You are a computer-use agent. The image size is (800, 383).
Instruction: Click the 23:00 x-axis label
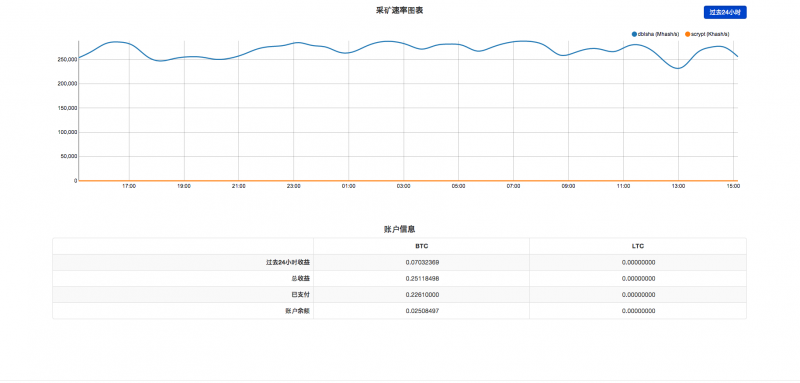point(294,187)
